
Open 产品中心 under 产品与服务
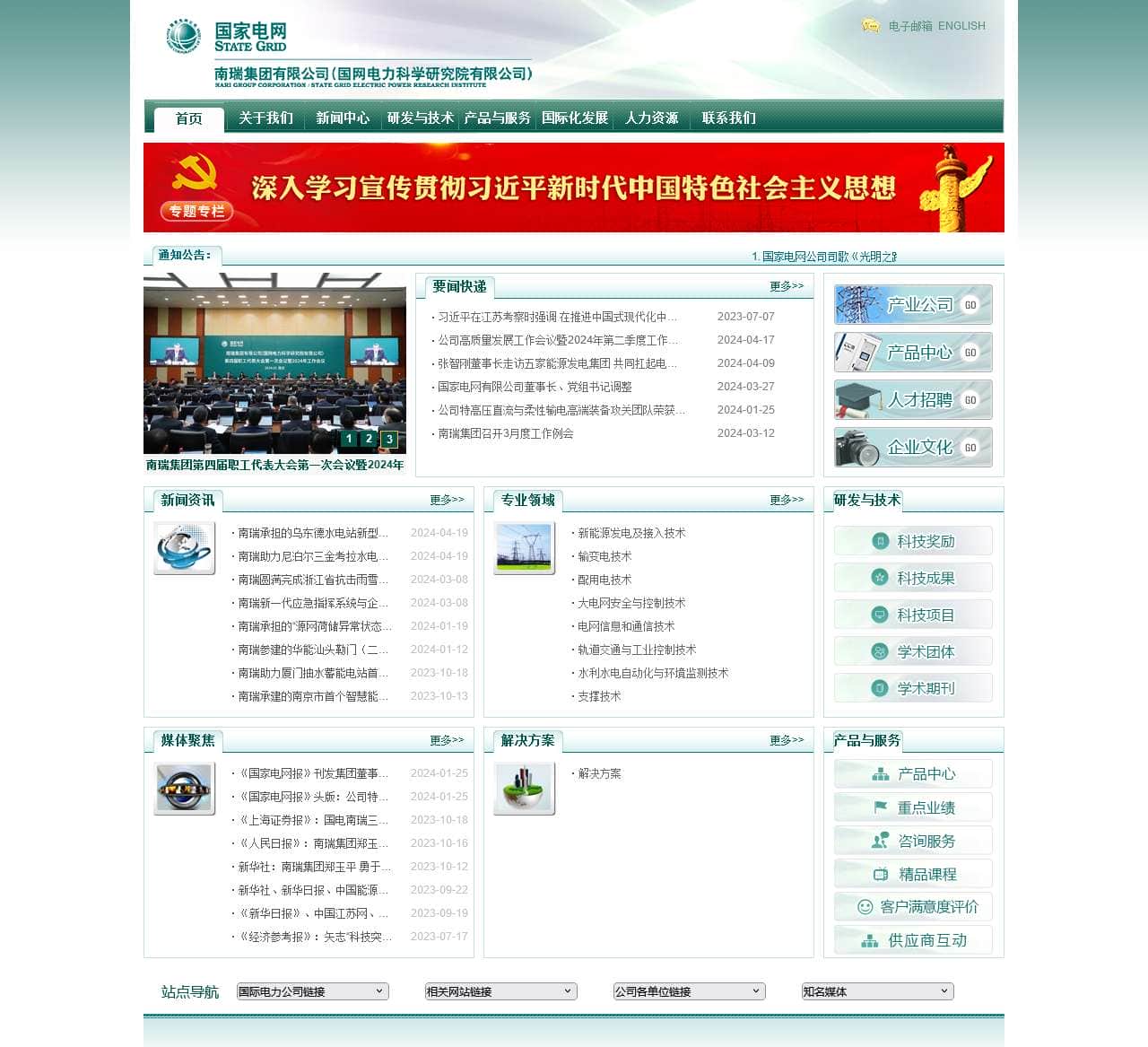pyautogui.click(x=913, y=773)
